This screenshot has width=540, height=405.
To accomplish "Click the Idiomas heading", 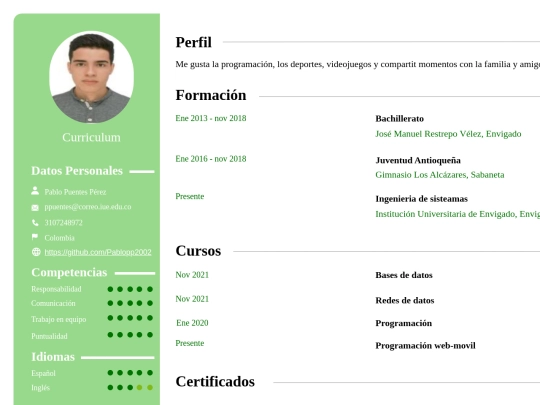I will (x=53, y=357).
